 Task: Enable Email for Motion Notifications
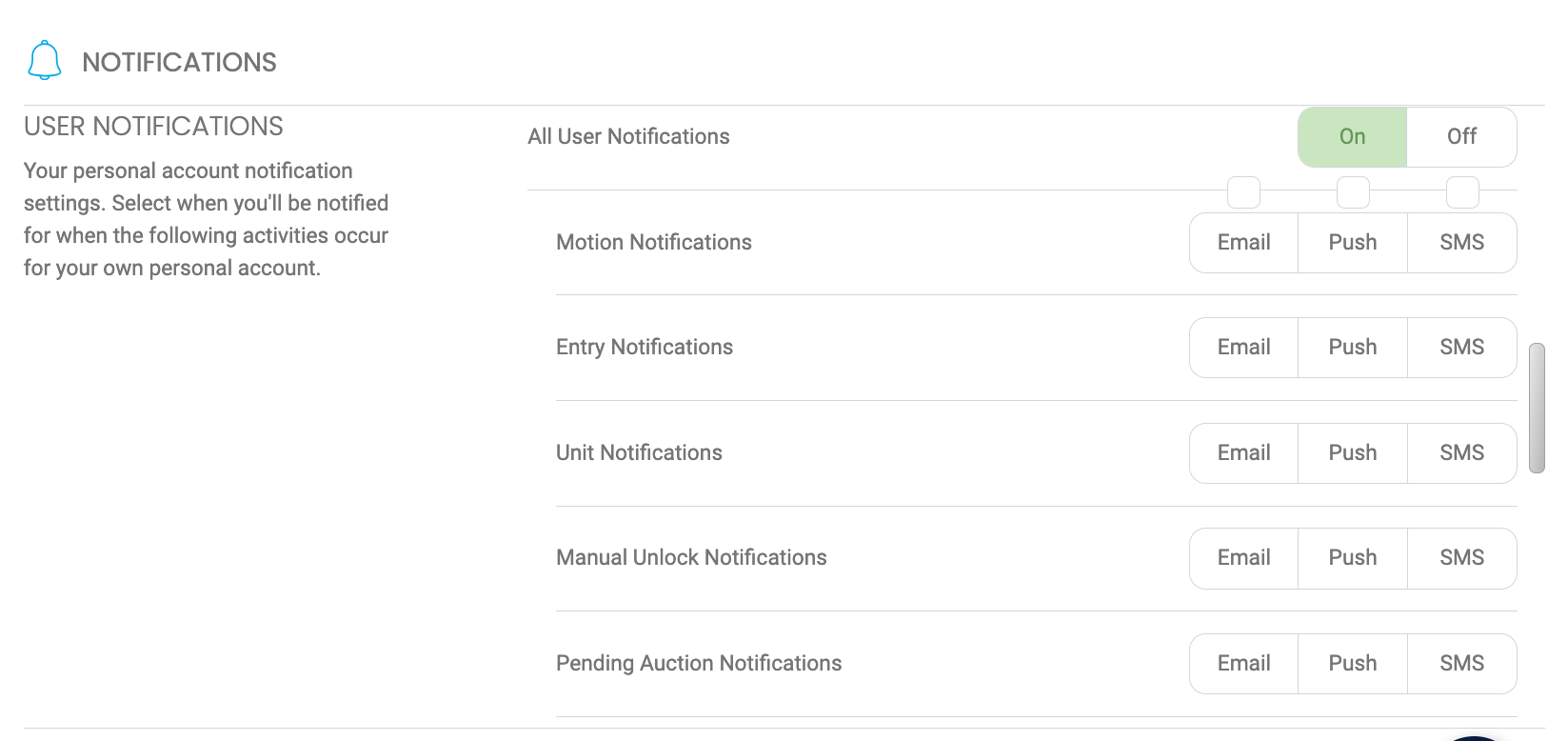[1242, 243]
